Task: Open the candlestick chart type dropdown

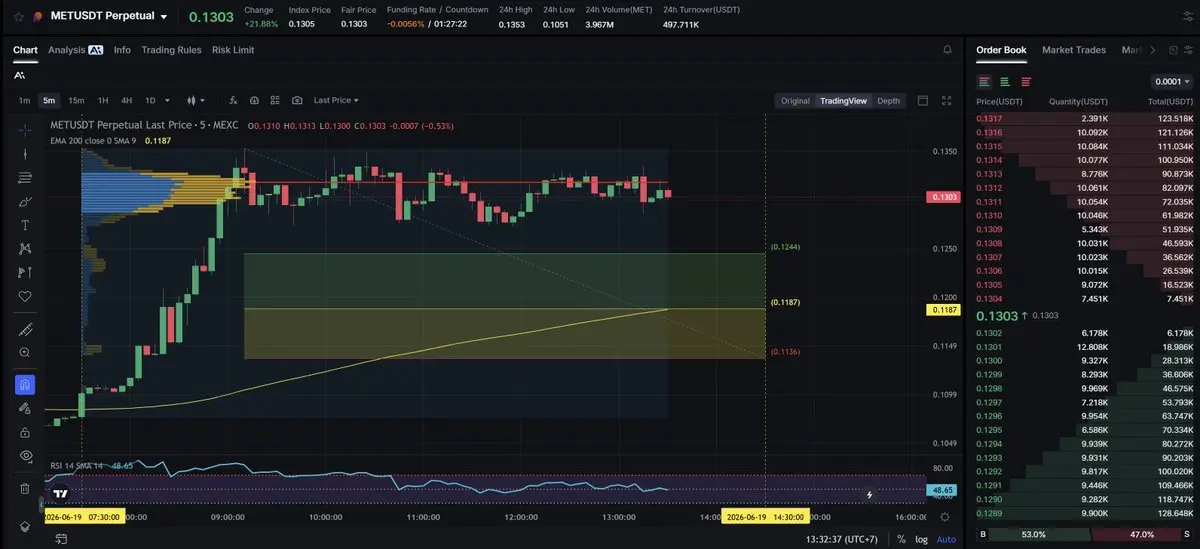Action: point(197,100)
